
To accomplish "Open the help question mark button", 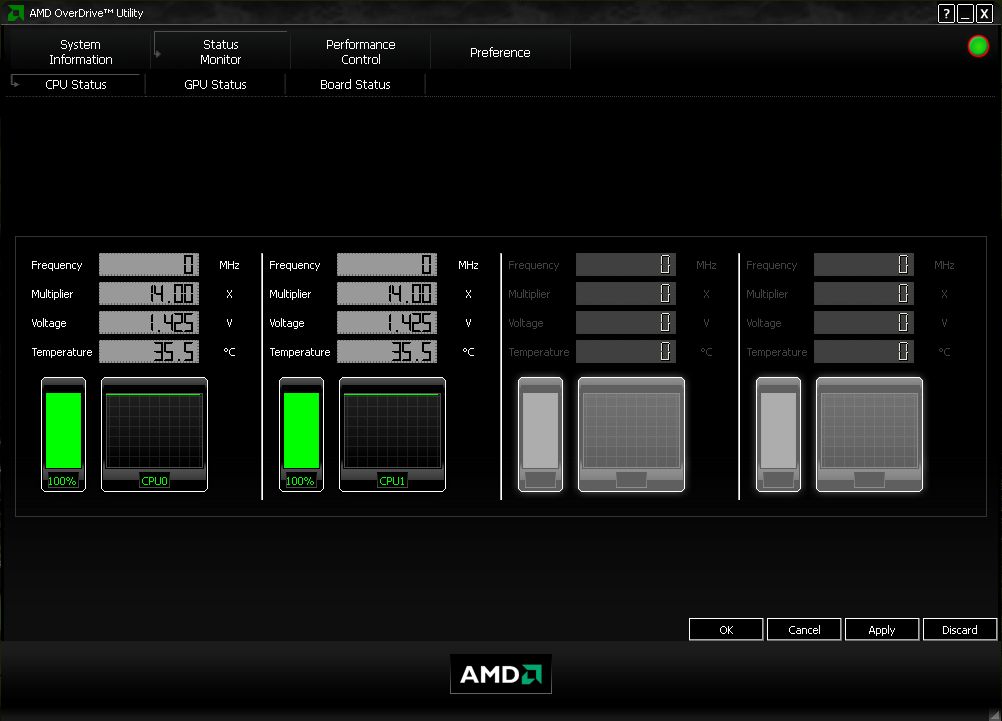I will point(946,13).
